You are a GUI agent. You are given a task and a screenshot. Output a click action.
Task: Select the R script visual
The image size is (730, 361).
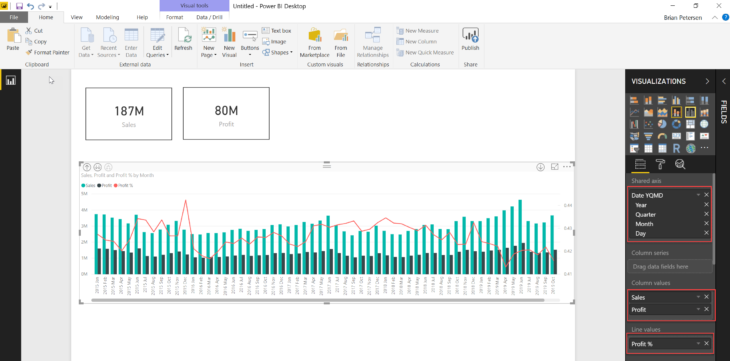point(676,149)
